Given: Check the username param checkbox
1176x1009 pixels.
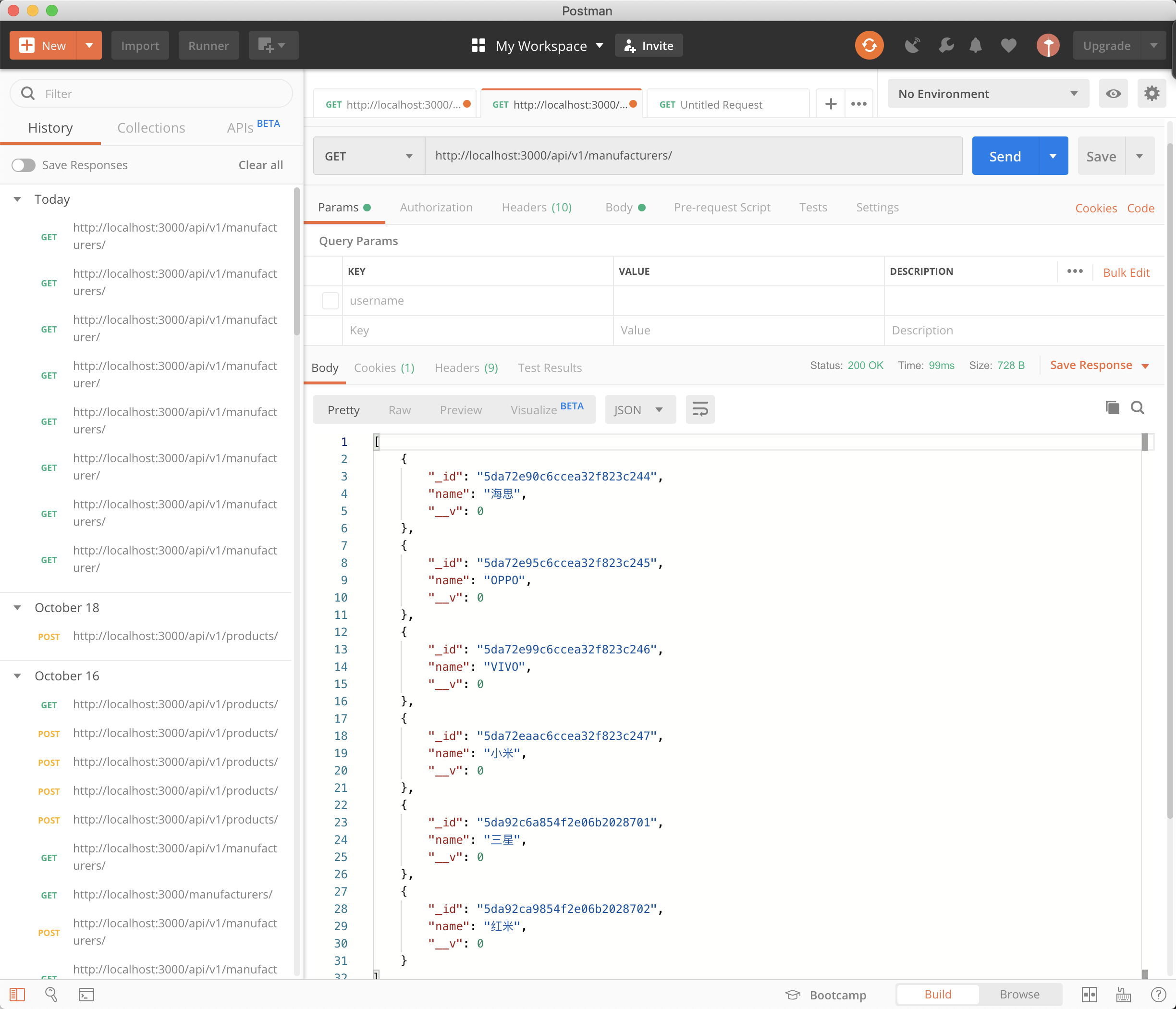Looking at the screenshot, I should tap(331, 300).
